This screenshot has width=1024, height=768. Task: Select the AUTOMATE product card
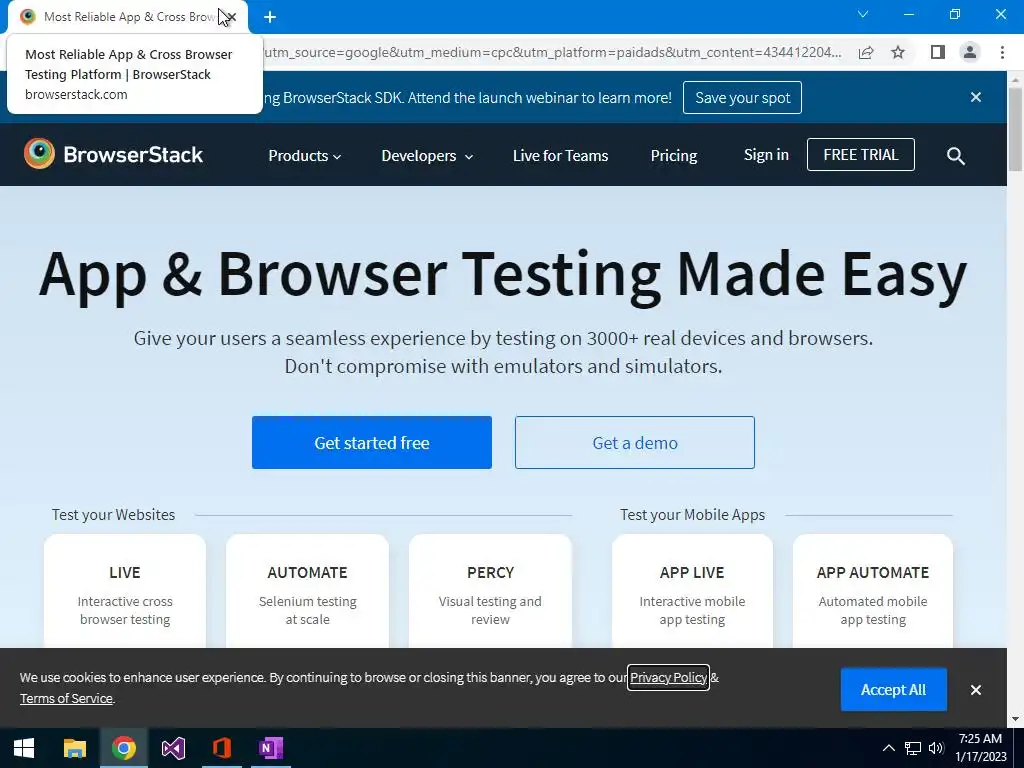[307, 591]
